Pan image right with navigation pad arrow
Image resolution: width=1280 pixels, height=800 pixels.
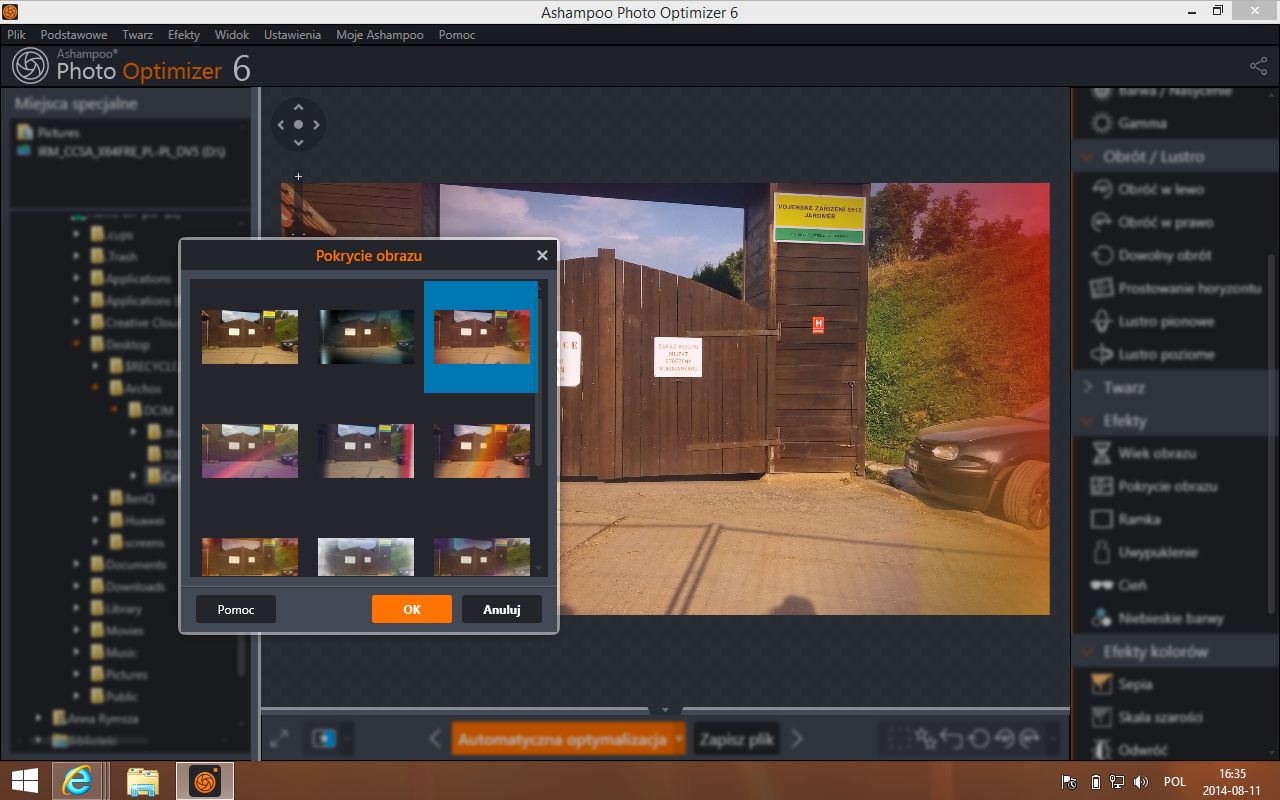coord(317,125)
